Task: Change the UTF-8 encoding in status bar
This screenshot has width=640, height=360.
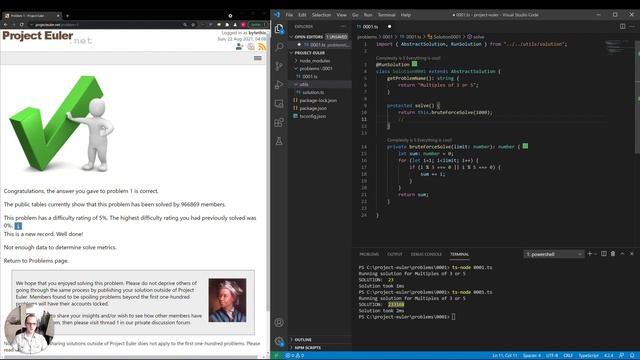Action: [x=551, y=356]
